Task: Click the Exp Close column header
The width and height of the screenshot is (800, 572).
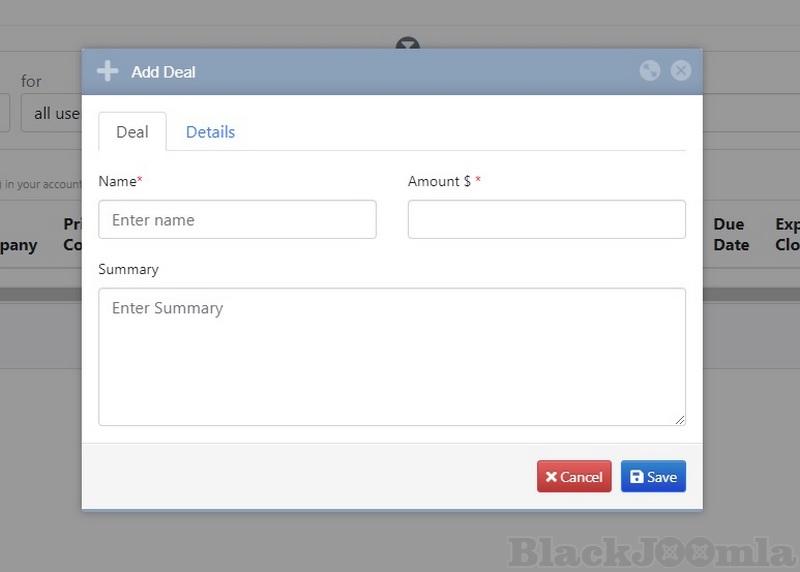Action: click(x=787, y=235)
